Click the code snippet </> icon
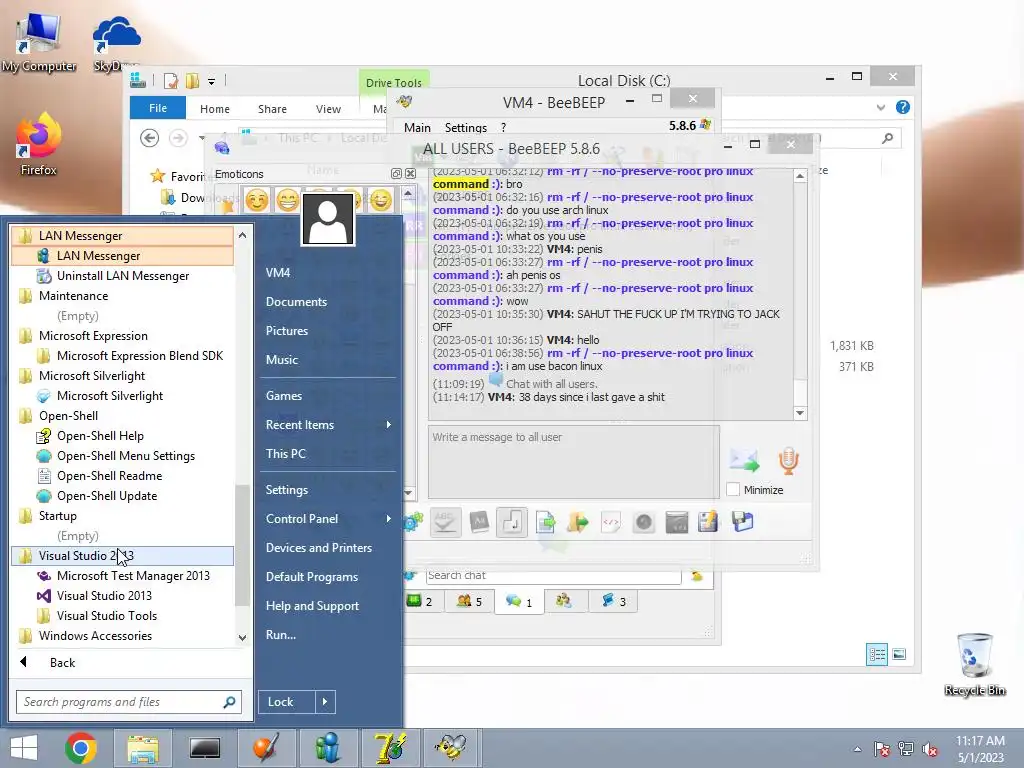Viewport: 1024px width, 768px height. click(611, 522)
